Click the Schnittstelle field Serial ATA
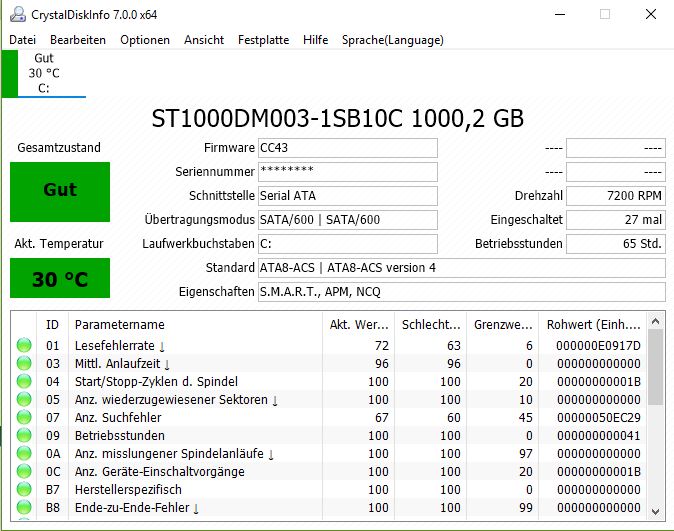The height and width of the screenshot is (531, 674). tap(348, 196)
